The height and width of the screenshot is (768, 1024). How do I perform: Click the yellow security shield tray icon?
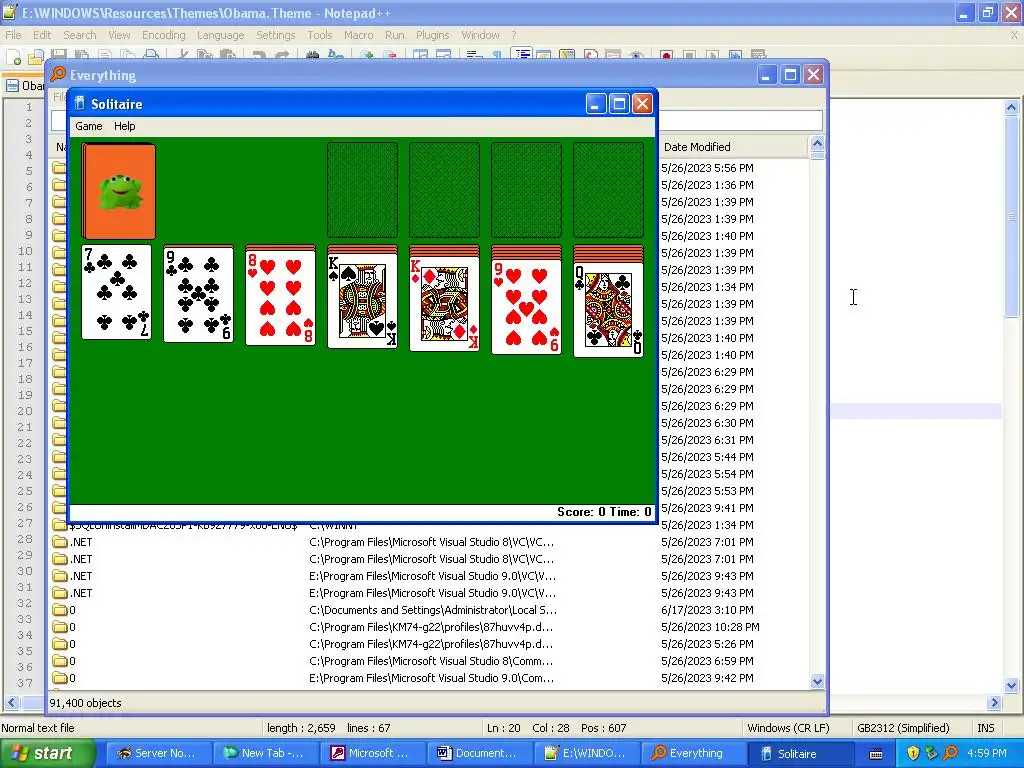(x=913, y=753)
